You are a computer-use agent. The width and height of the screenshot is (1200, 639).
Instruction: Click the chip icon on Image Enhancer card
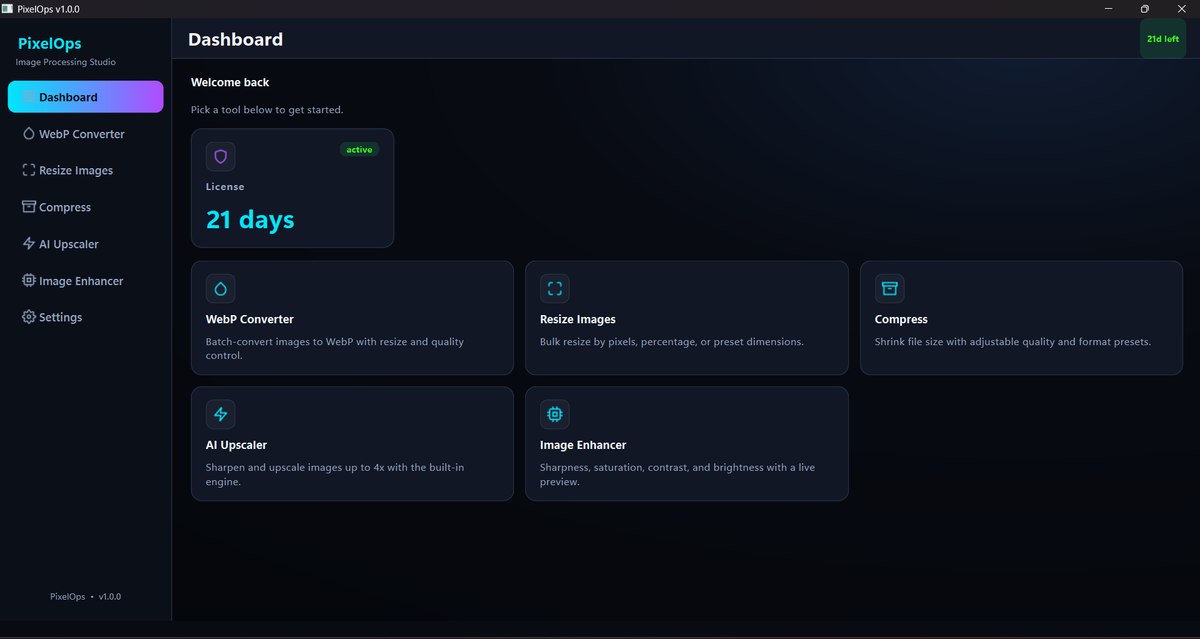[x=555, y=414]
